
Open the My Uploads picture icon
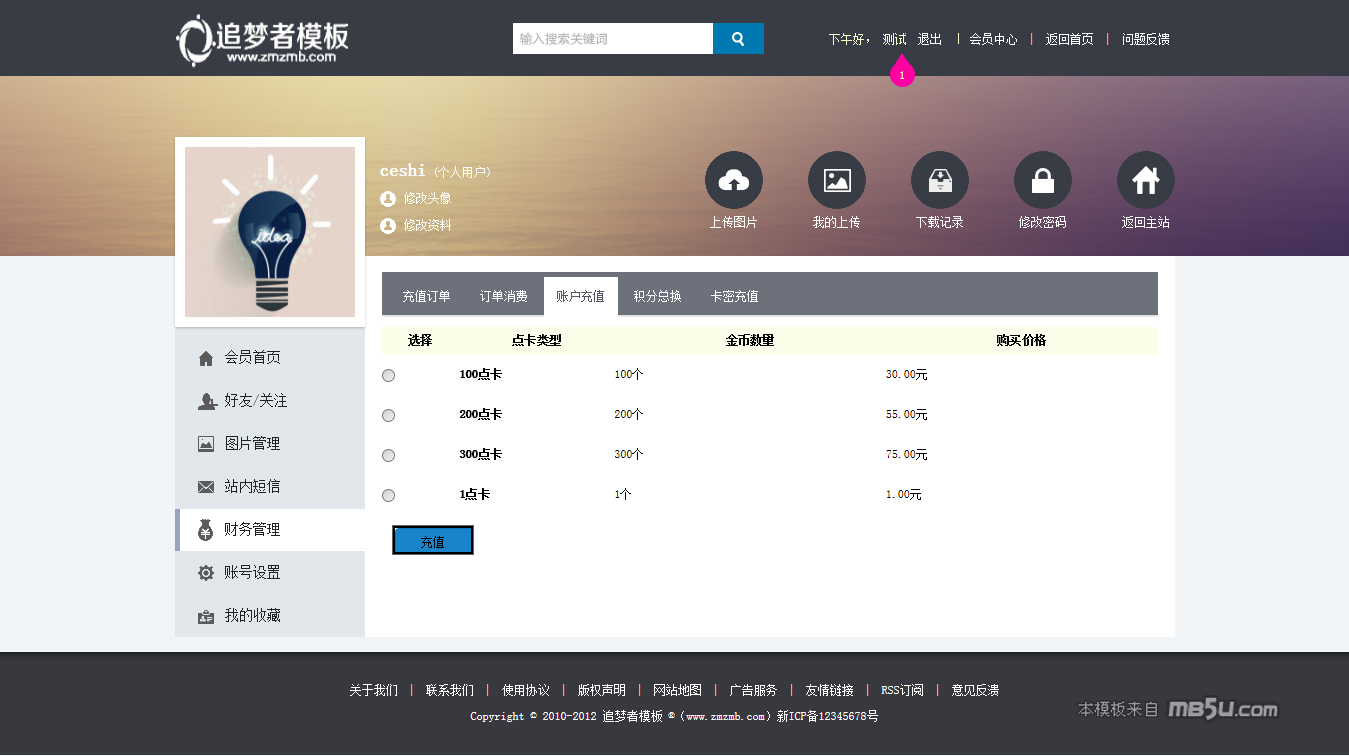(x=836, y=180)
